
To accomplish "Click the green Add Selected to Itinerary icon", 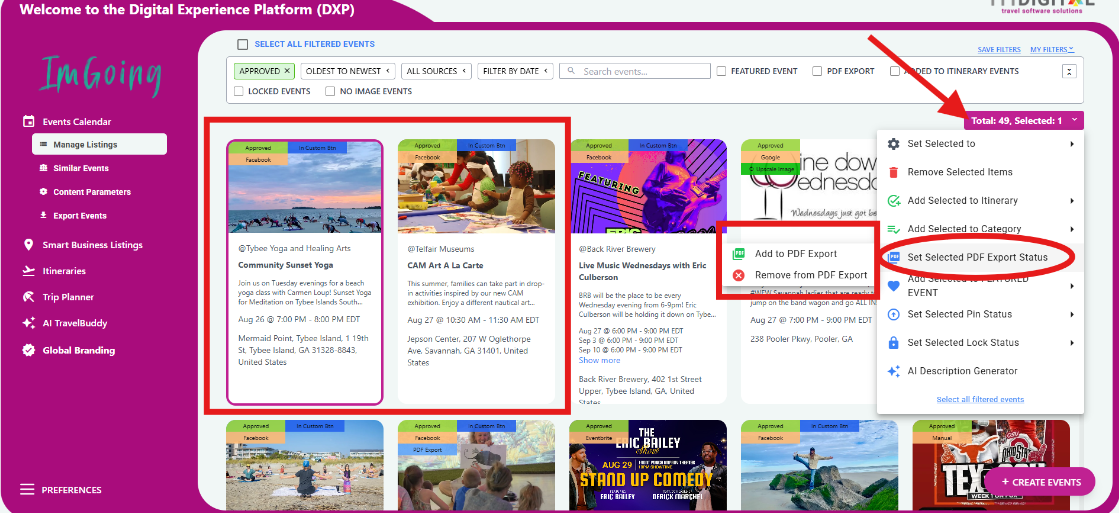I will point(893,200).
